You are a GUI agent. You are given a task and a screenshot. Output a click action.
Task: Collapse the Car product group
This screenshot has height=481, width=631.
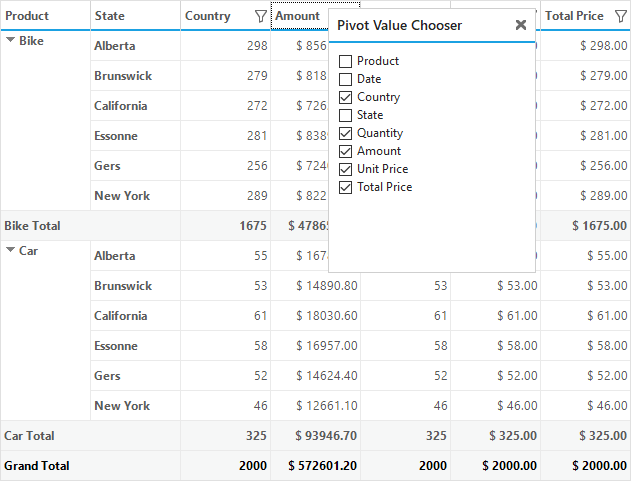coord(11,250)
